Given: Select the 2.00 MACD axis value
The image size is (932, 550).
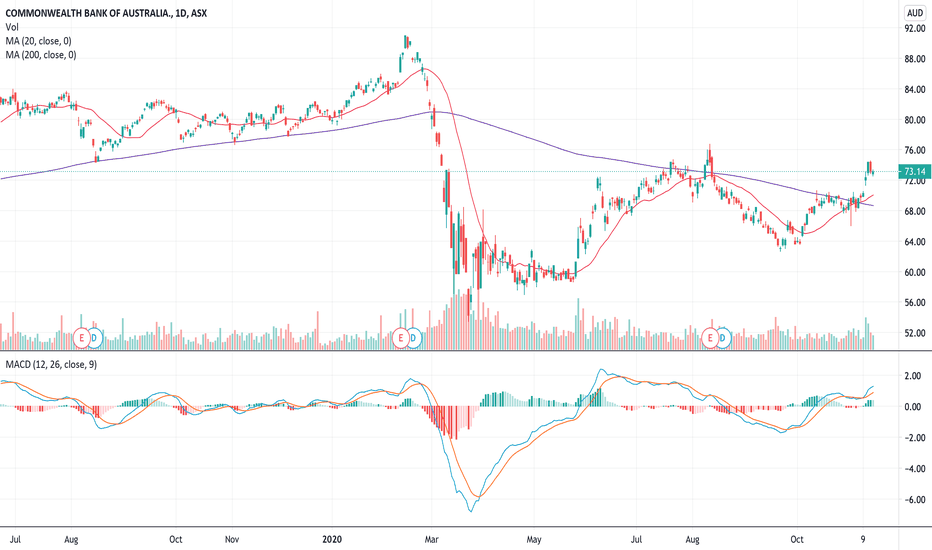Looking at the screenshot, I should pos(913,376).
